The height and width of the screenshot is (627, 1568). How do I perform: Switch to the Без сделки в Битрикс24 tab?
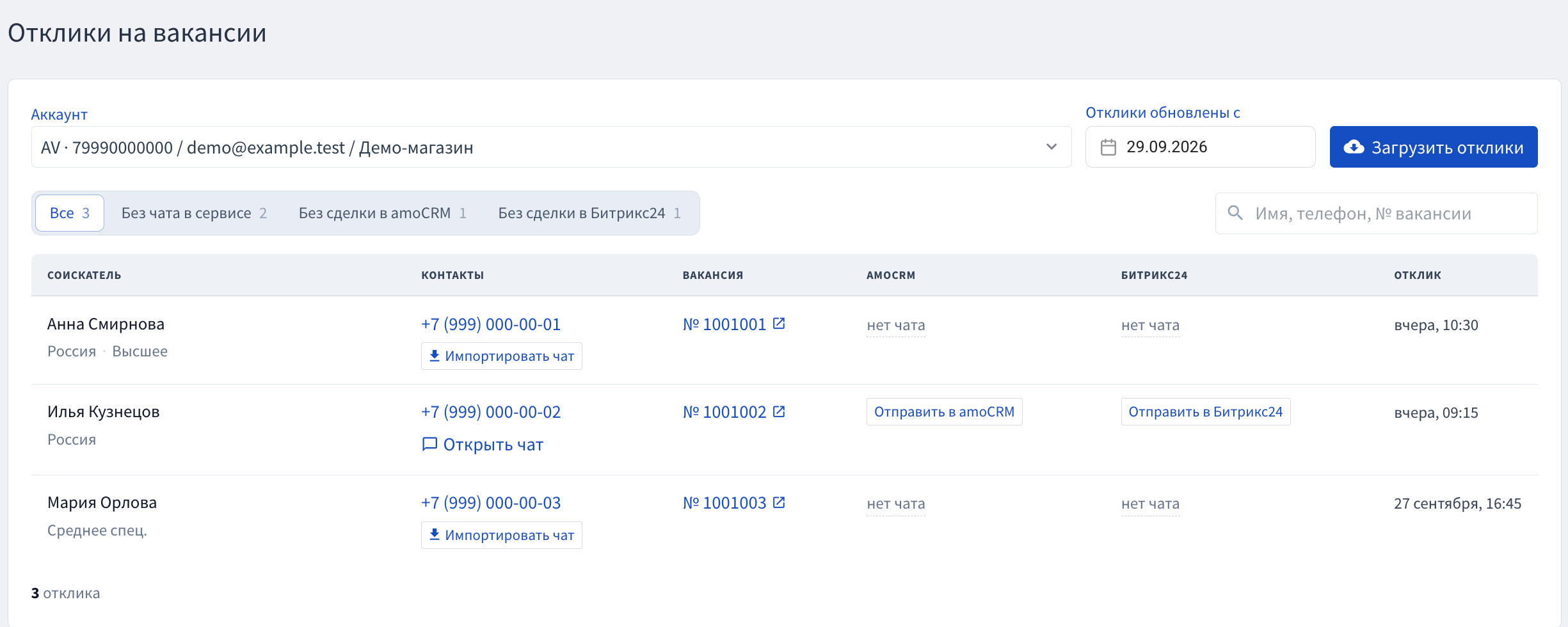pos(589,213)
